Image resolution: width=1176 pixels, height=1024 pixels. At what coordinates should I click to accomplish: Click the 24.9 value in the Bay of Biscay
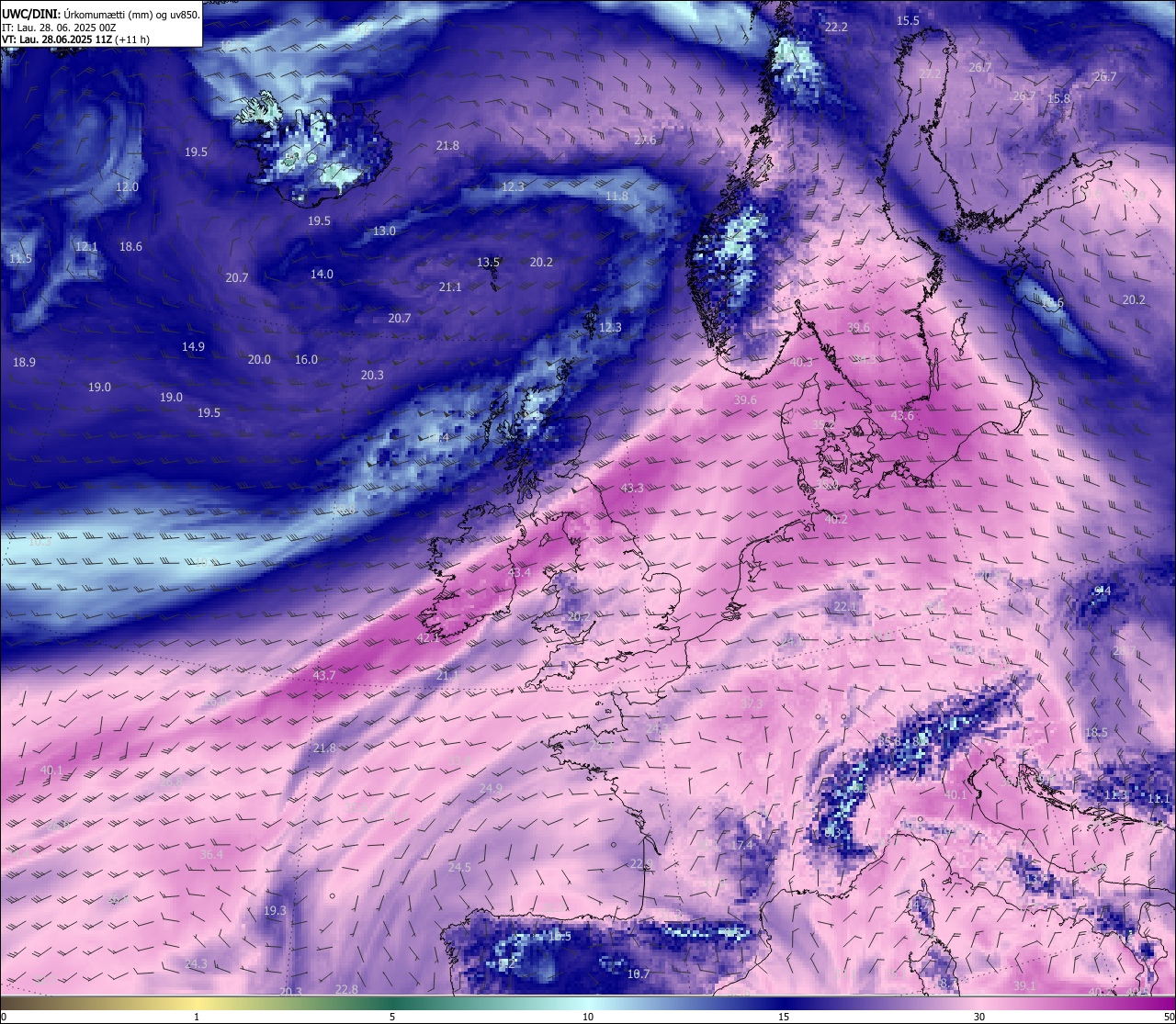pos(491,788)
